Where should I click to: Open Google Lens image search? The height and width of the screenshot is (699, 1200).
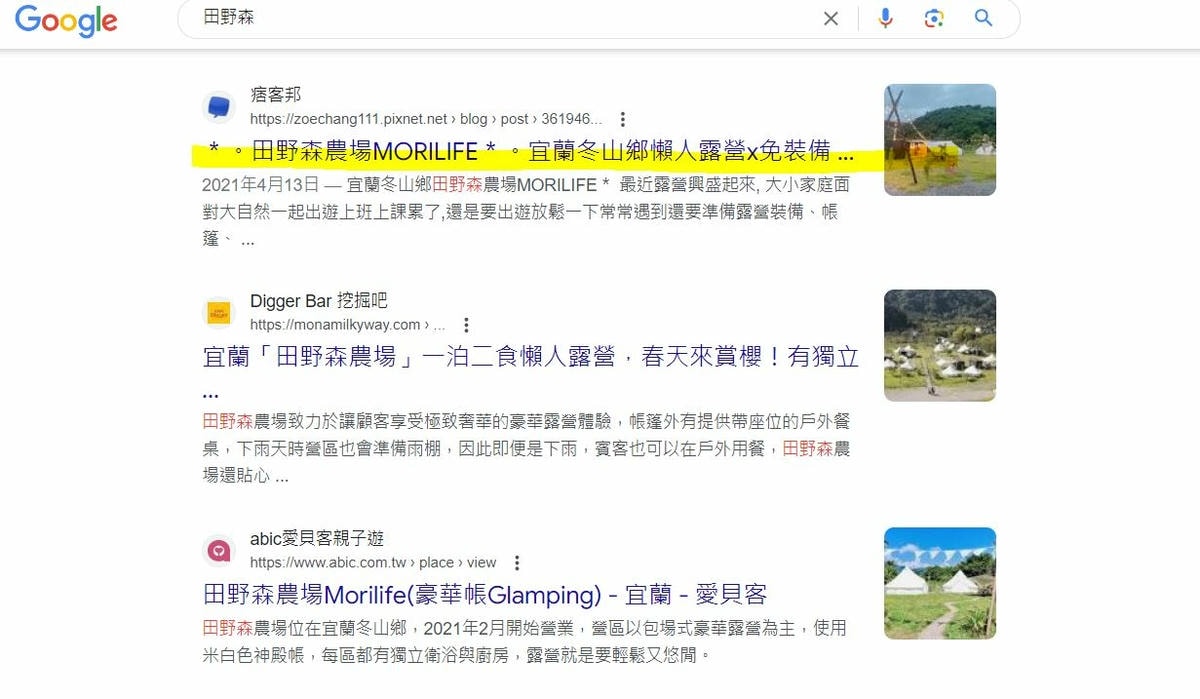point(934,18)
